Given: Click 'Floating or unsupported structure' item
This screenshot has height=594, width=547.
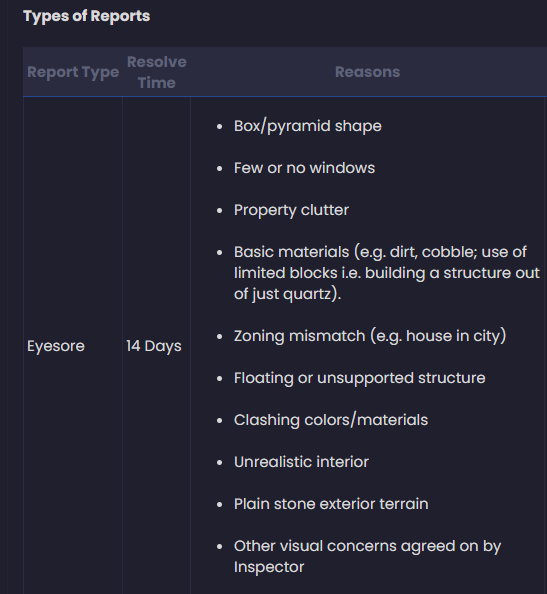Looking at the screenshot, I should 359,378.
